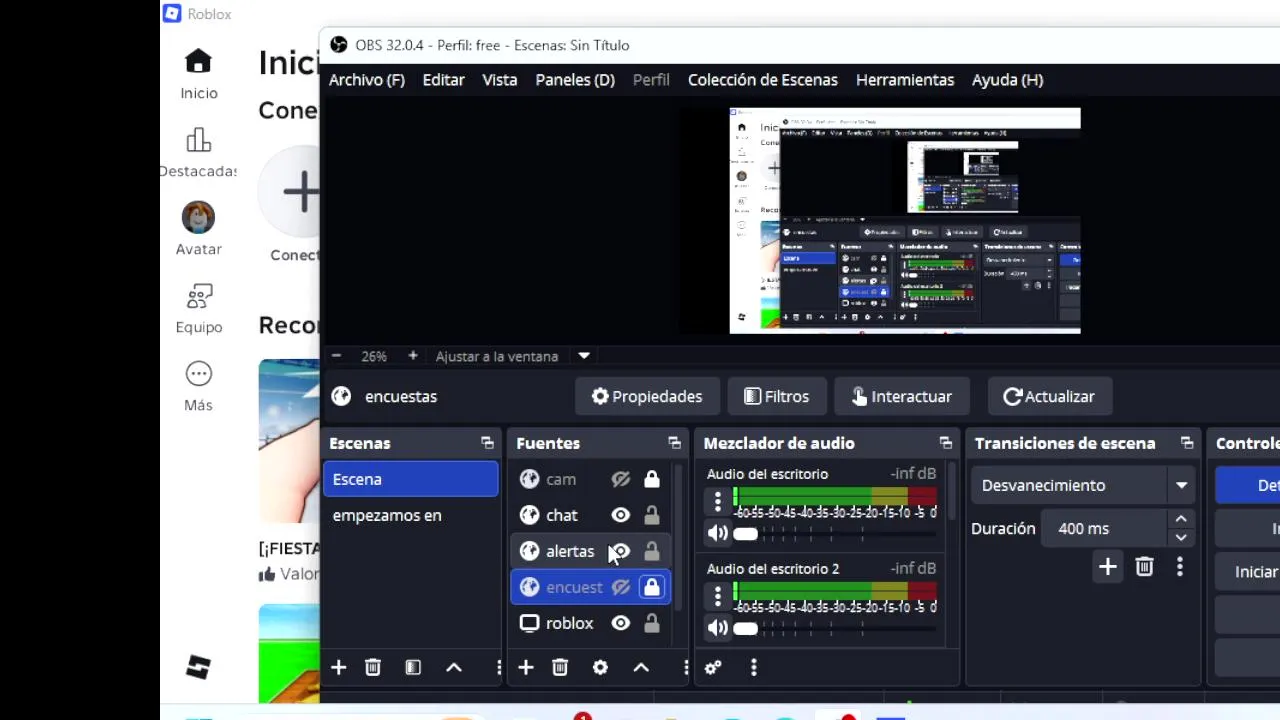Move scene up with arrow icon
The width and height of the screenshot is (1280, 720).
(454, 667)
